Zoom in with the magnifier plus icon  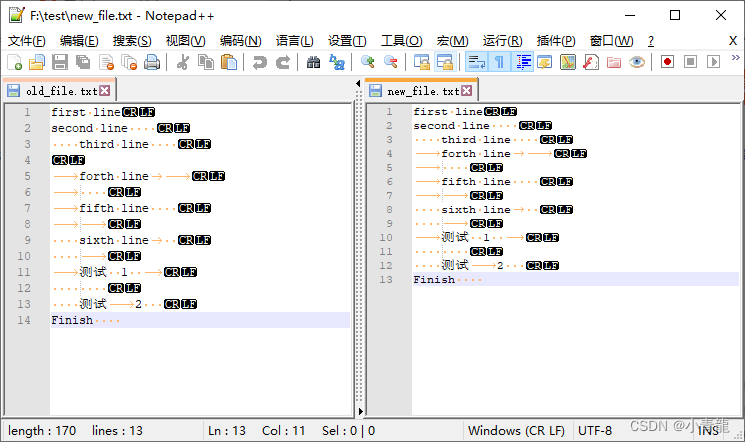coord(367,62)
